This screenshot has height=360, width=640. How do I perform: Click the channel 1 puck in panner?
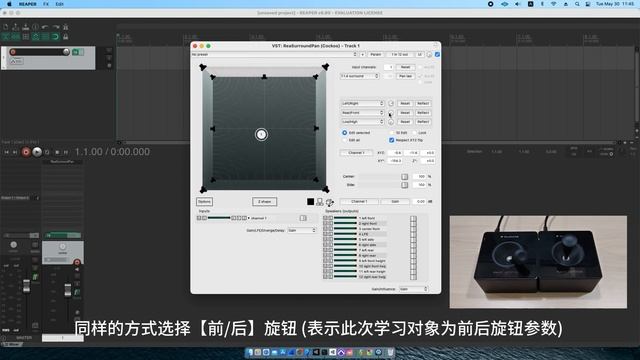261,134
